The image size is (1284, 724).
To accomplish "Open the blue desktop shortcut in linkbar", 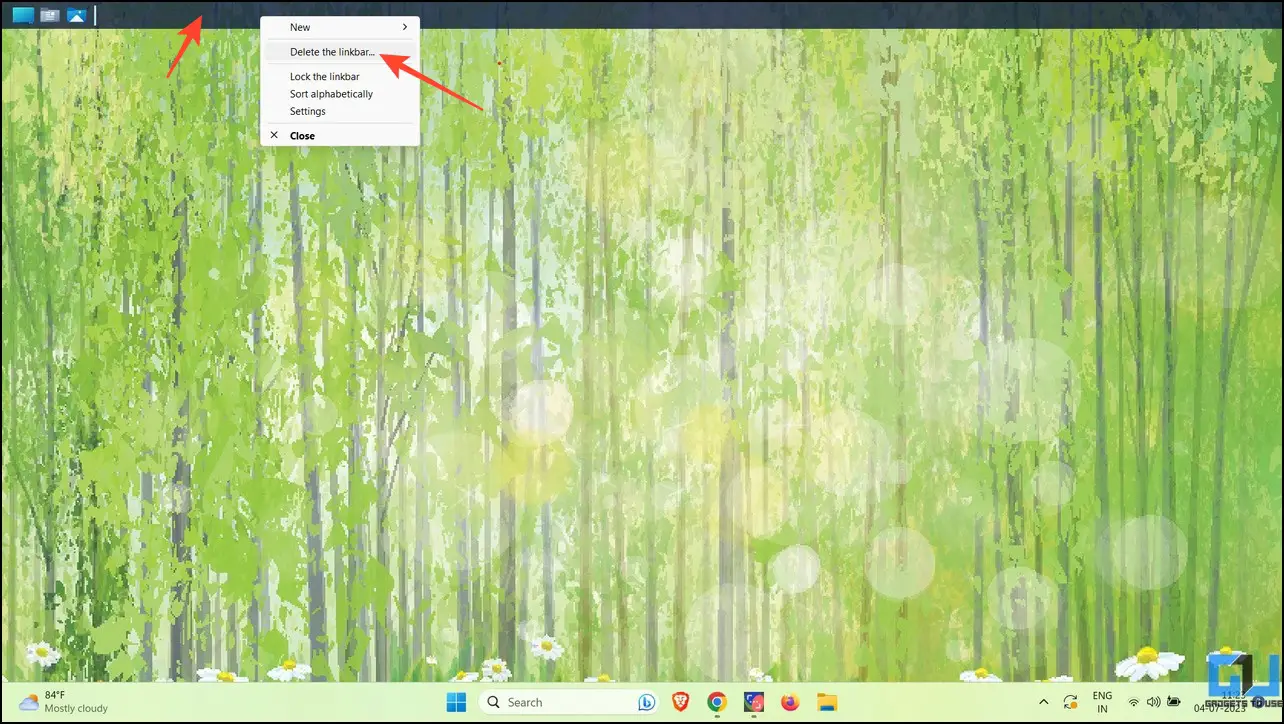I will pos(22,15).
